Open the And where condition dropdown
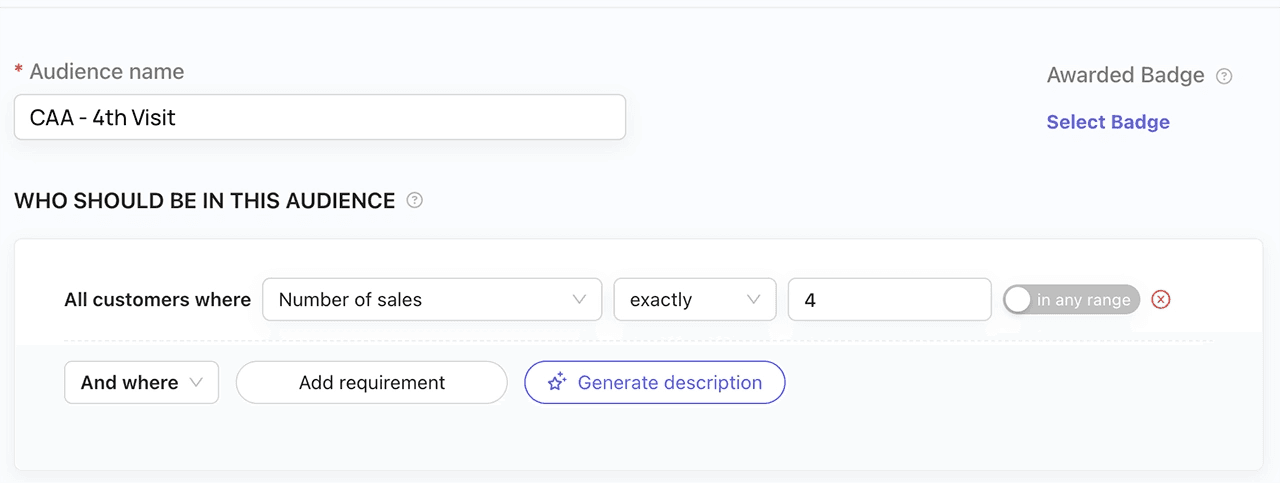The height and width of the screenshot is (483, 1280). tap(141, 382)
